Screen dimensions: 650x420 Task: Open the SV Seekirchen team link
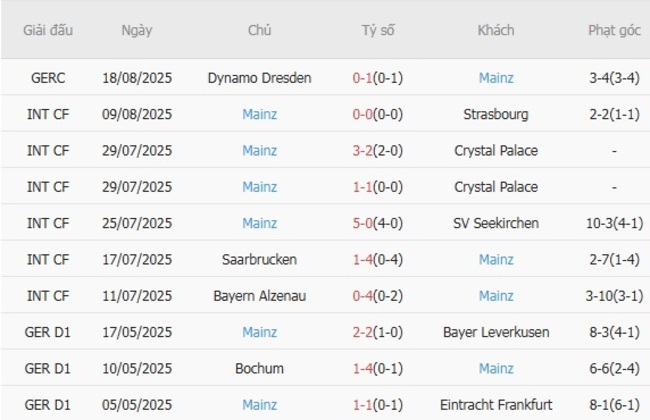[495, 223]
